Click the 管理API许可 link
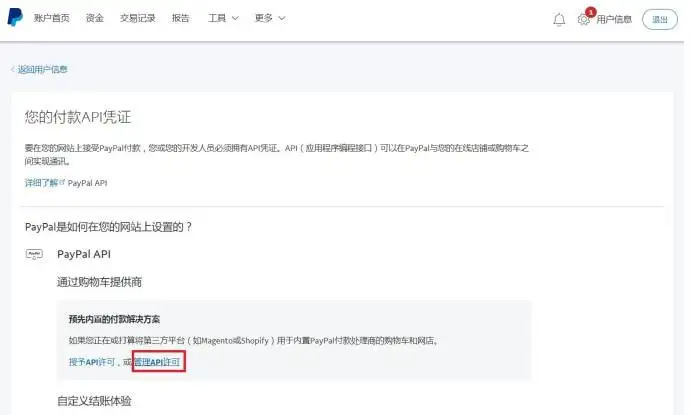This screenshot has height=415, width=690. (x=157, y=362)
